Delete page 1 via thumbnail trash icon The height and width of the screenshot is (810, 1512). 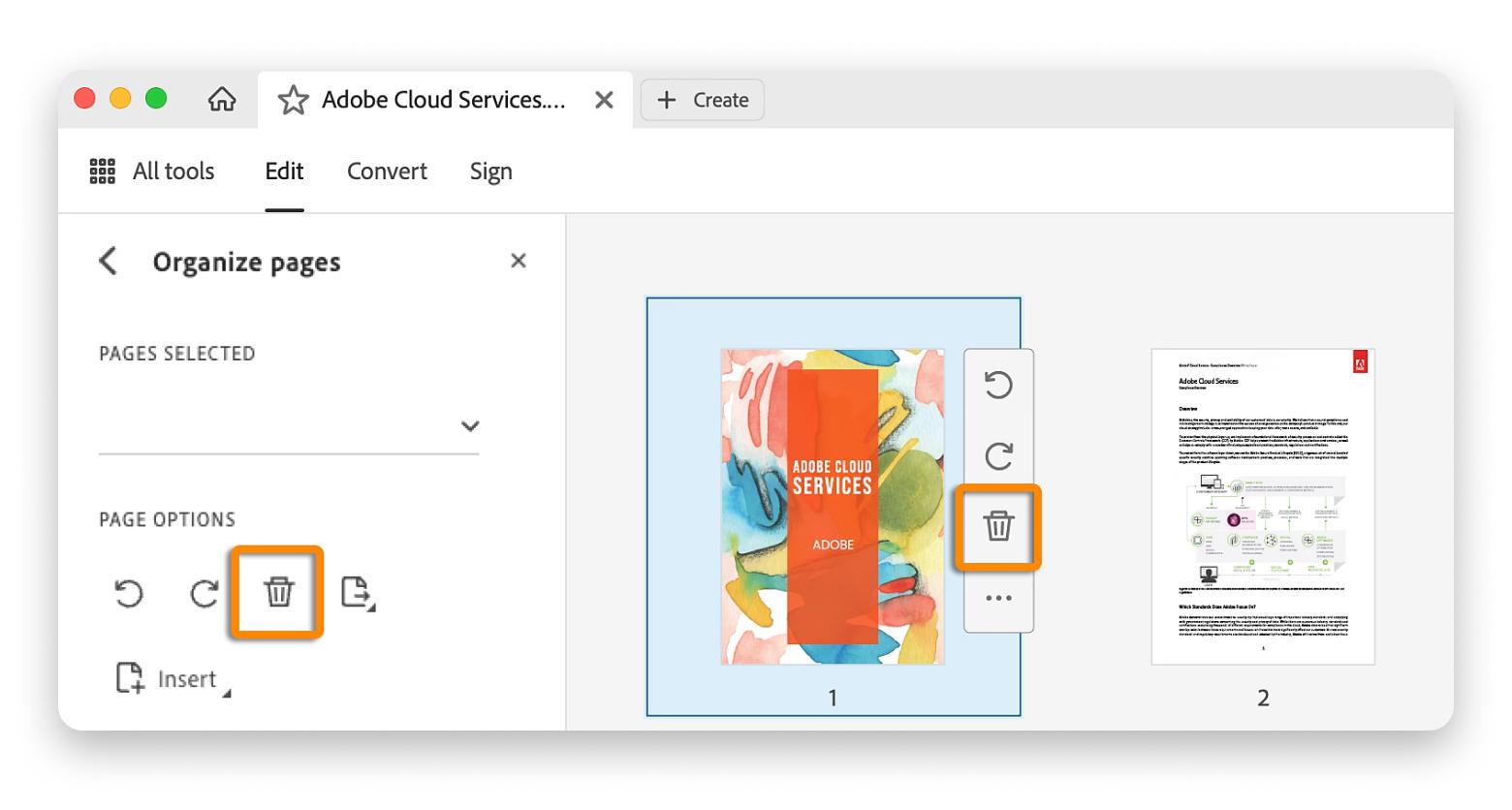998,526
